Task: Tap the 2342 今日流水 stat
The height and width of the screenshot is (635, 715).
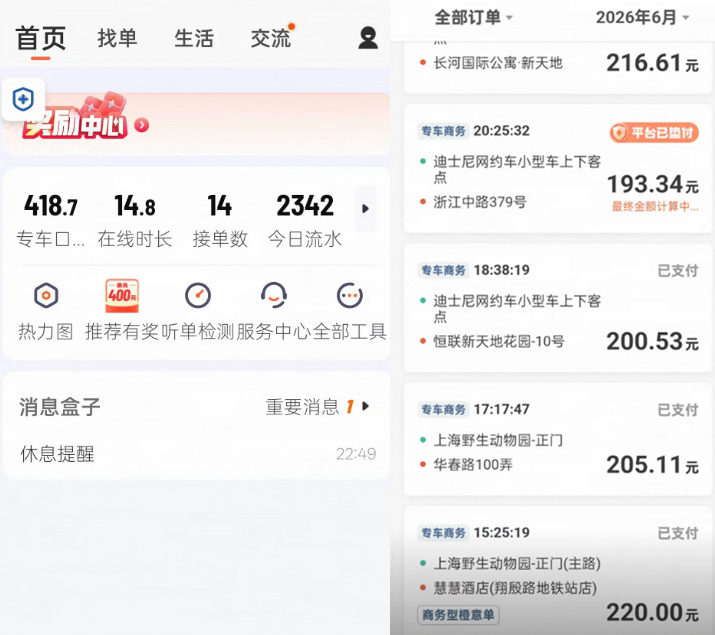Action: (x=305, y=221)
